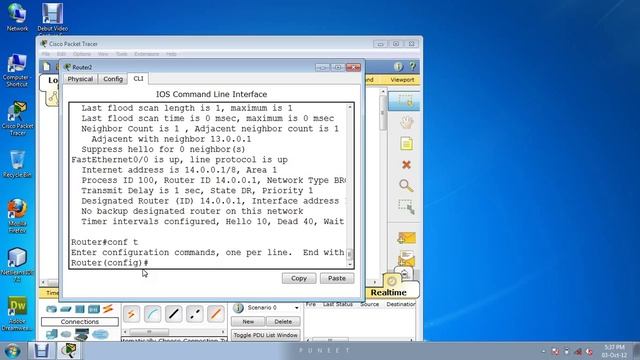The height and width of the screenshot is (360, 640).
Task: Choose the orange fiber cable
Action: (216, 313)
